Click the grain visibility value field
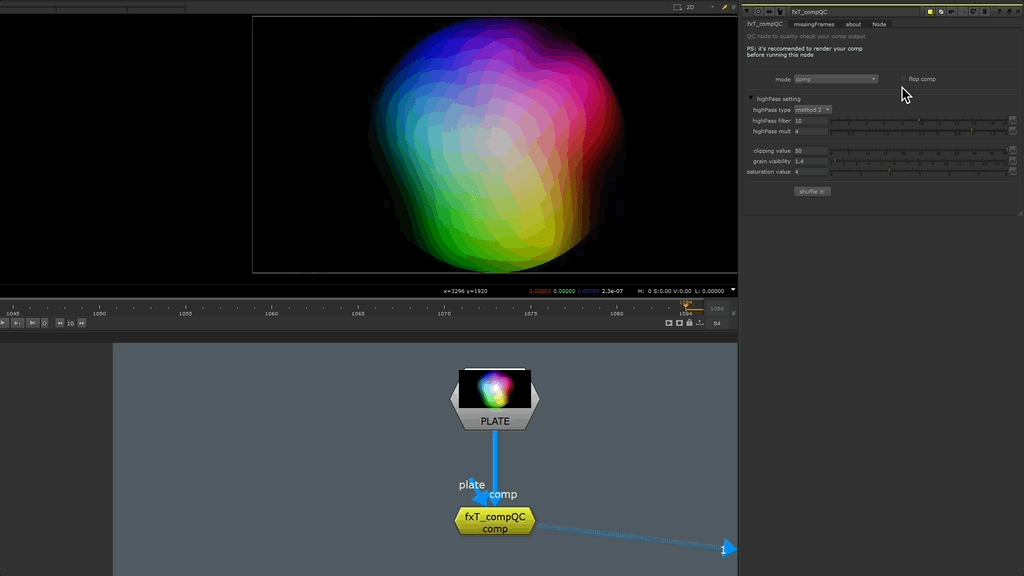 [x=810, y=161]
